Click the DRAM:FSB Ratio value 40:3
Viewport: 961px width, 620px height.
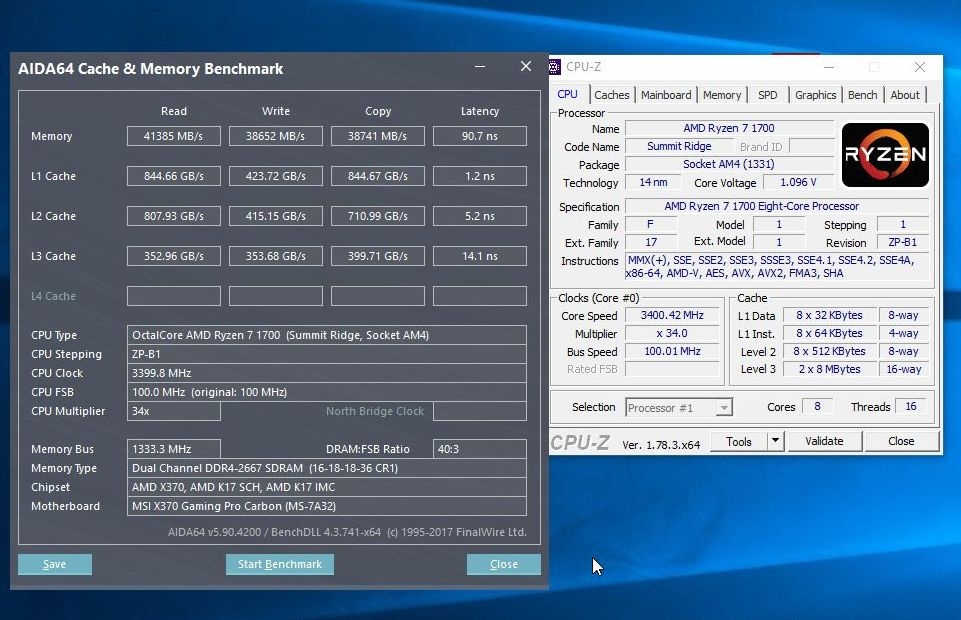click(480, 449)
